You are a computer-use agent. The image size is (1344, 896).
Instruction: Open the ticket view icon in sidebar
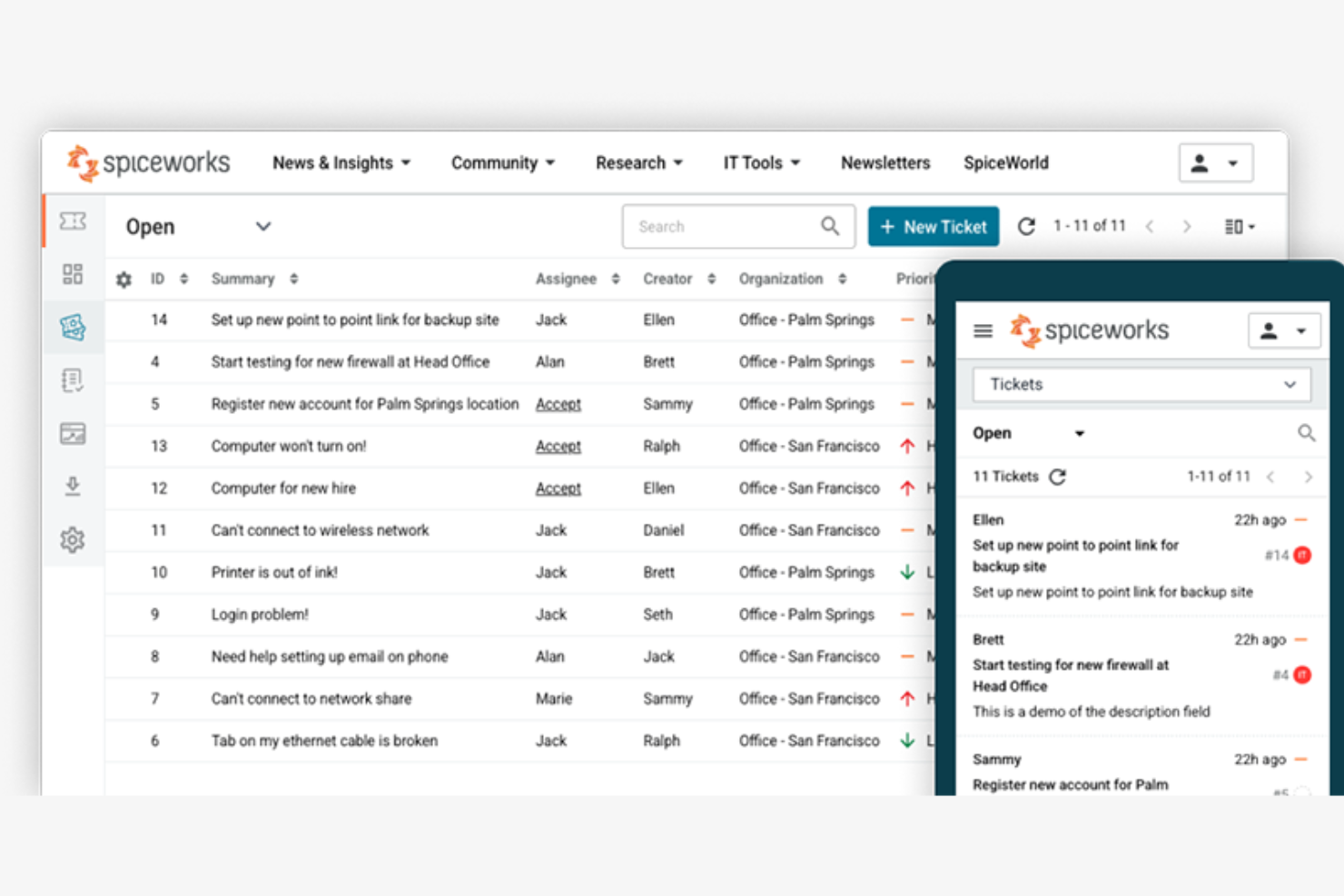(73, 221)
